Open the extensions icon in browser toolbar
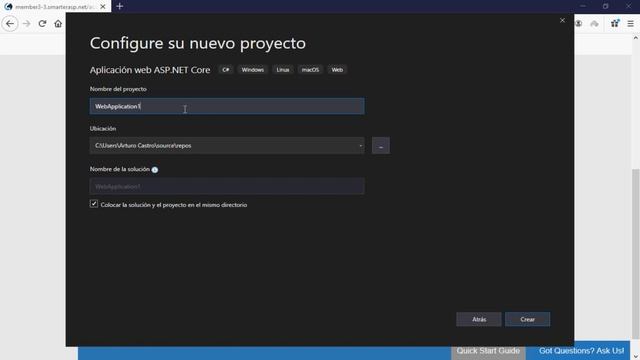Viewport: 640px width, 360px height. tap(615, 24)
